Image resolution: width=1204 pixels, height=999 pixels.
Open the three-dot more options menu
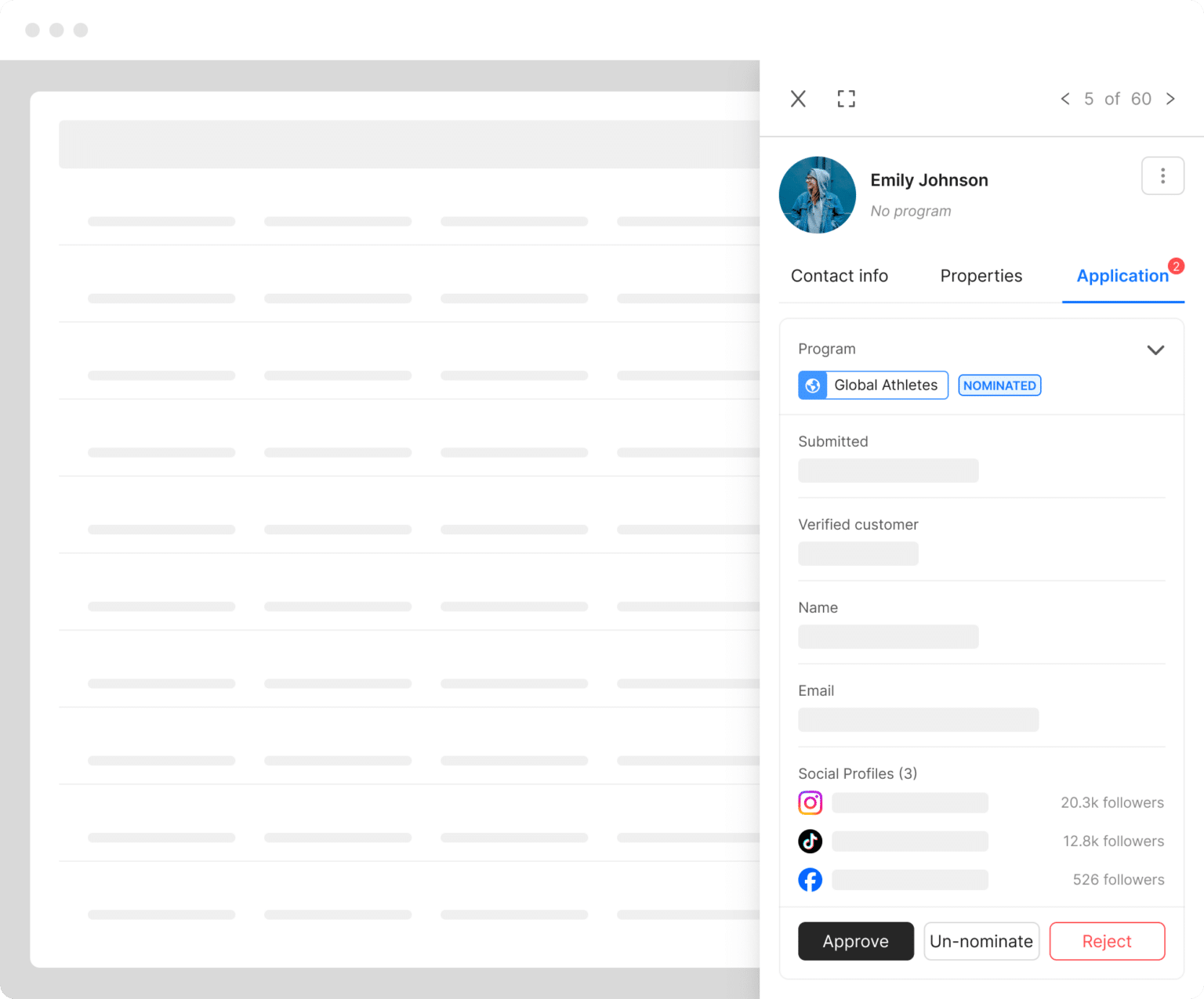click(1162, 176)
